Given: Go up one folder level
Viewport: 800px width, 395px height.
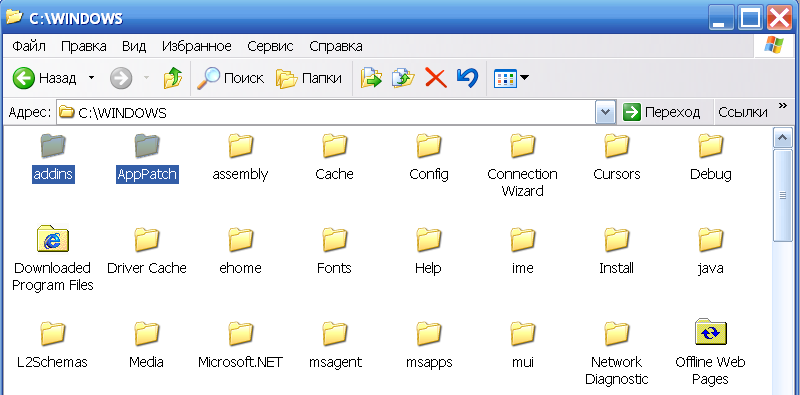Looking at the screenshot, I should click(173, 78).
